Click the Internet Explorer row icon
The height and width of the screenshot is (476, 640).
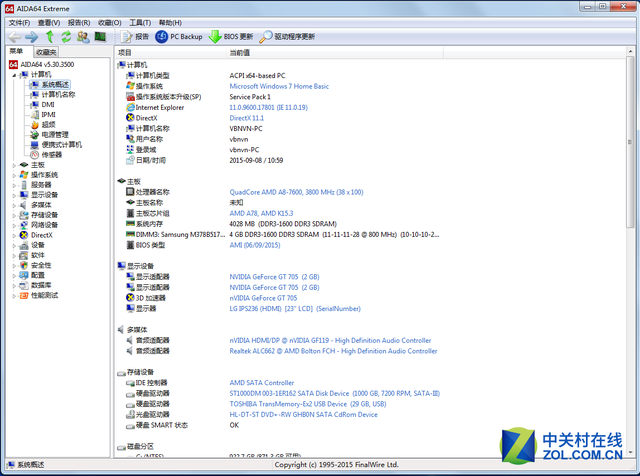[130, 107]
